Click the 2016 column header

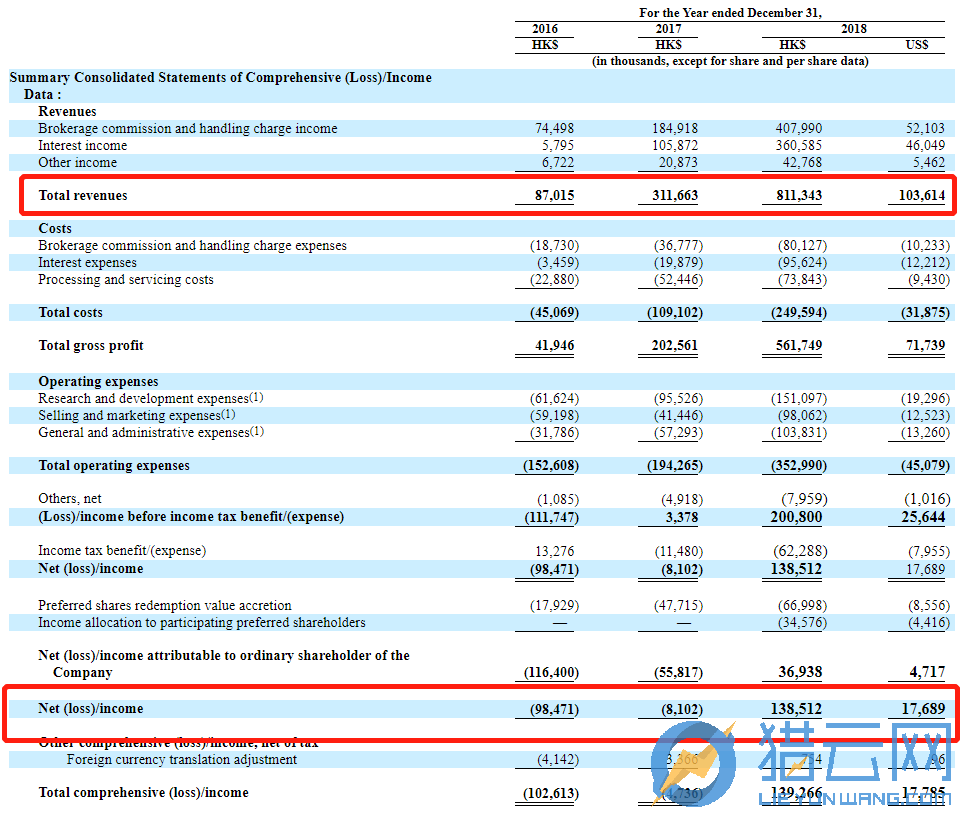coord(545,29)
